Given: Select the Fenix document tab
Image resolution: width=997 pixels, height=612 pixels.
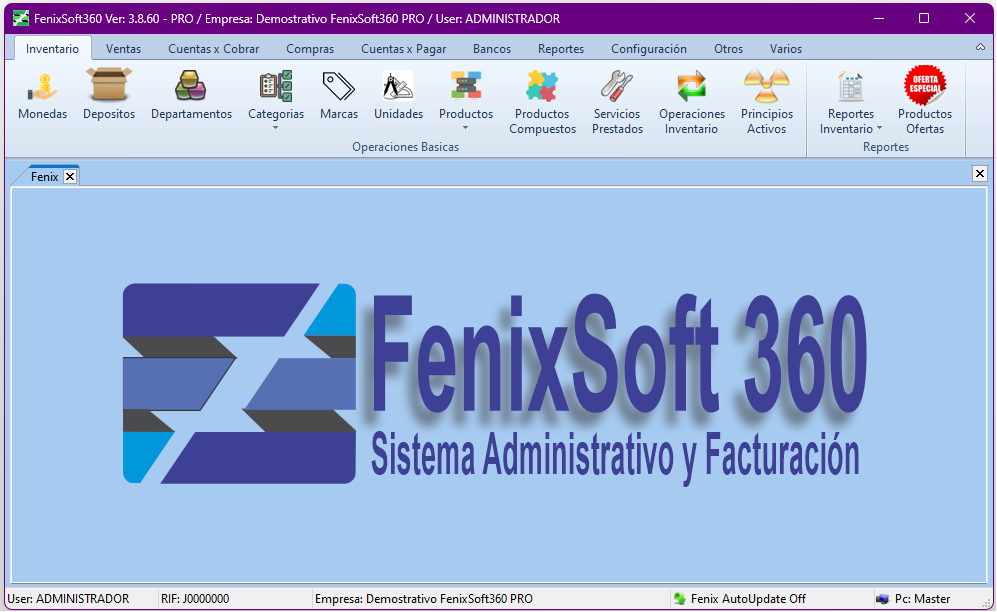Looking at the screenshot, I should point(45,177).
